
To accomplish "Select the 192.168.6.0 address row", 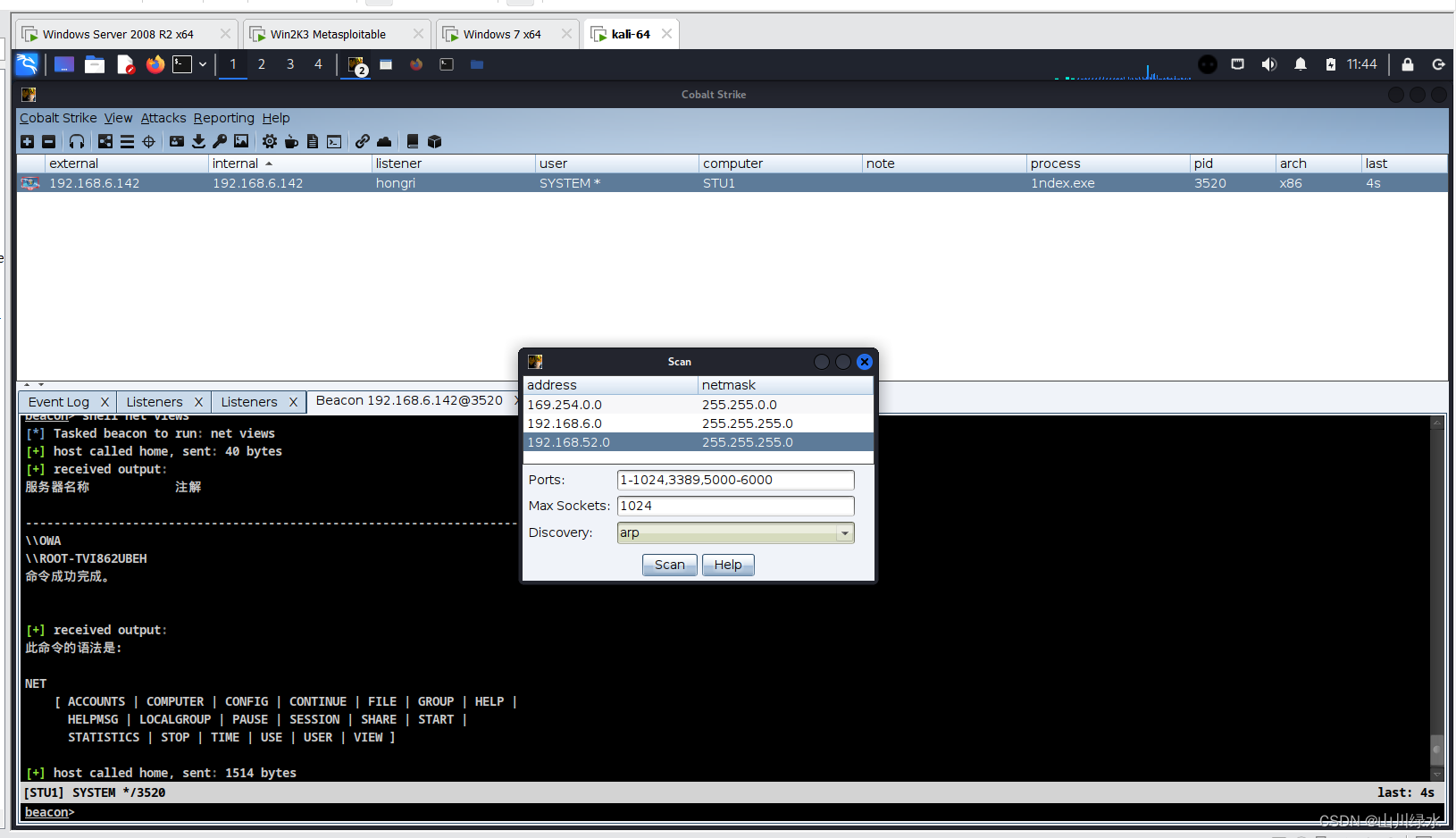I will [x=698, y=423].
